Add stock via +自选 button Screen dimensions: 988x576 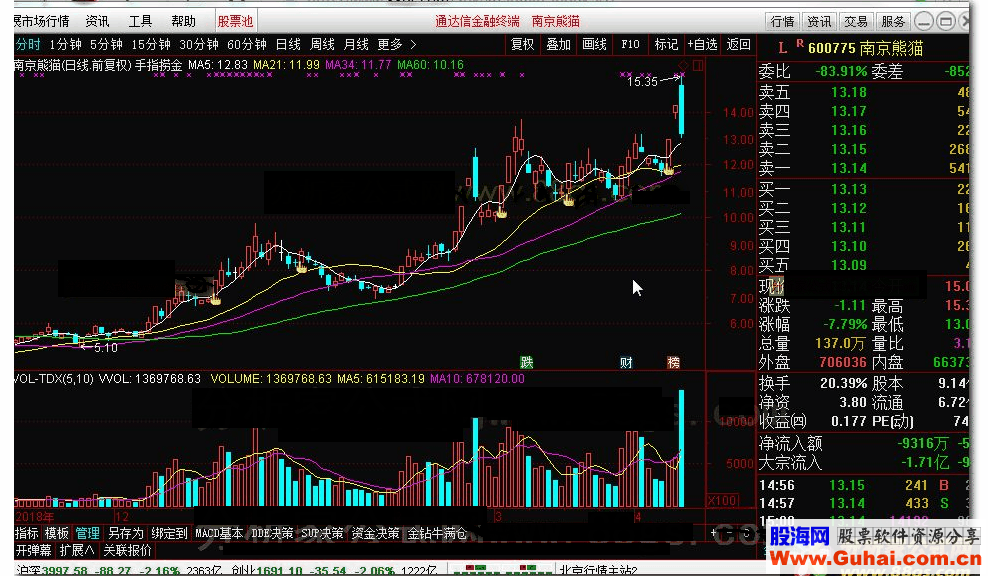coord(702,45)
